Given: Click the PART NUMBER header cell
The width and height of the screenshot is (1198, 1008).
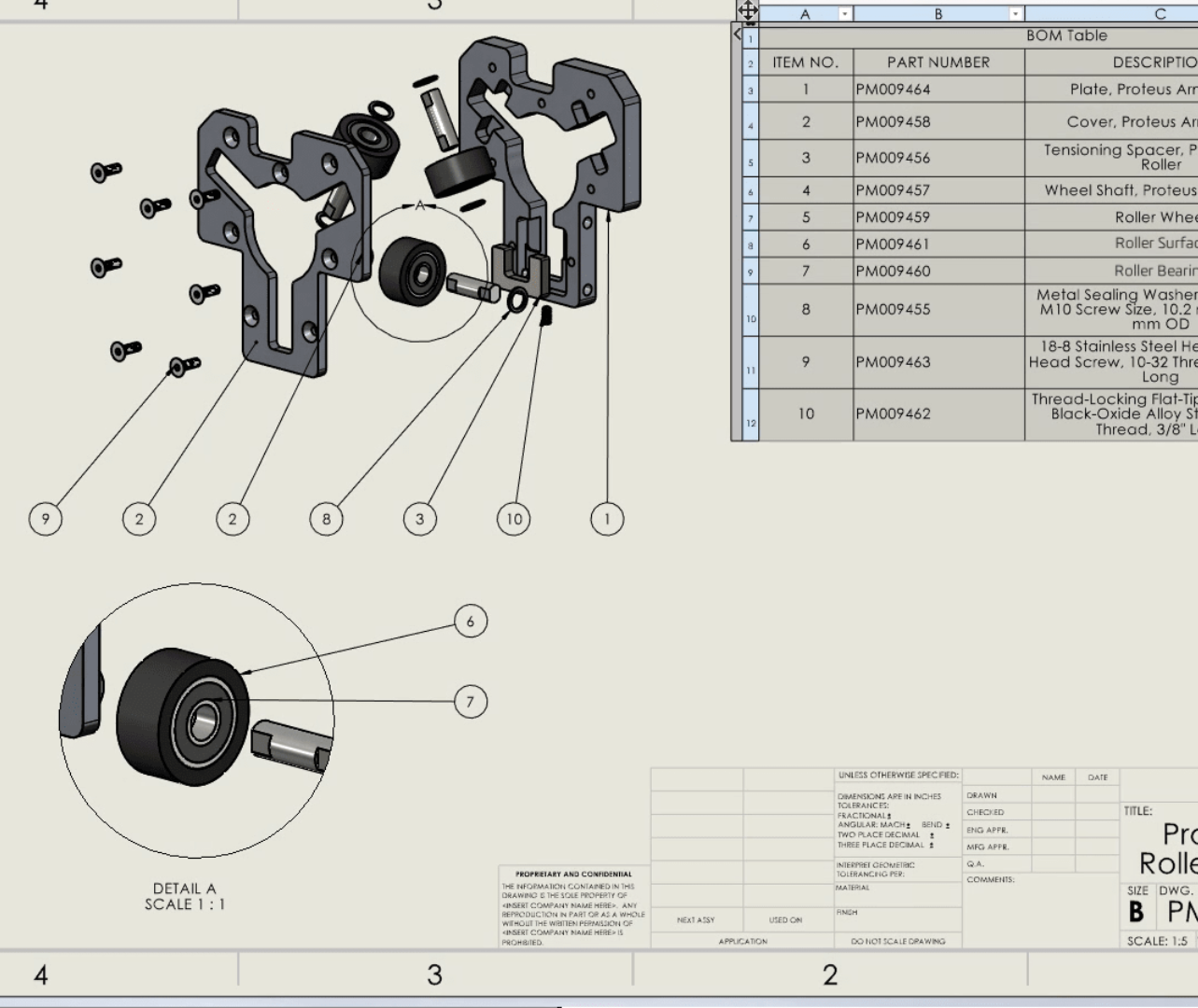Looking at the screenshot, I should click(x=937, y=63).
